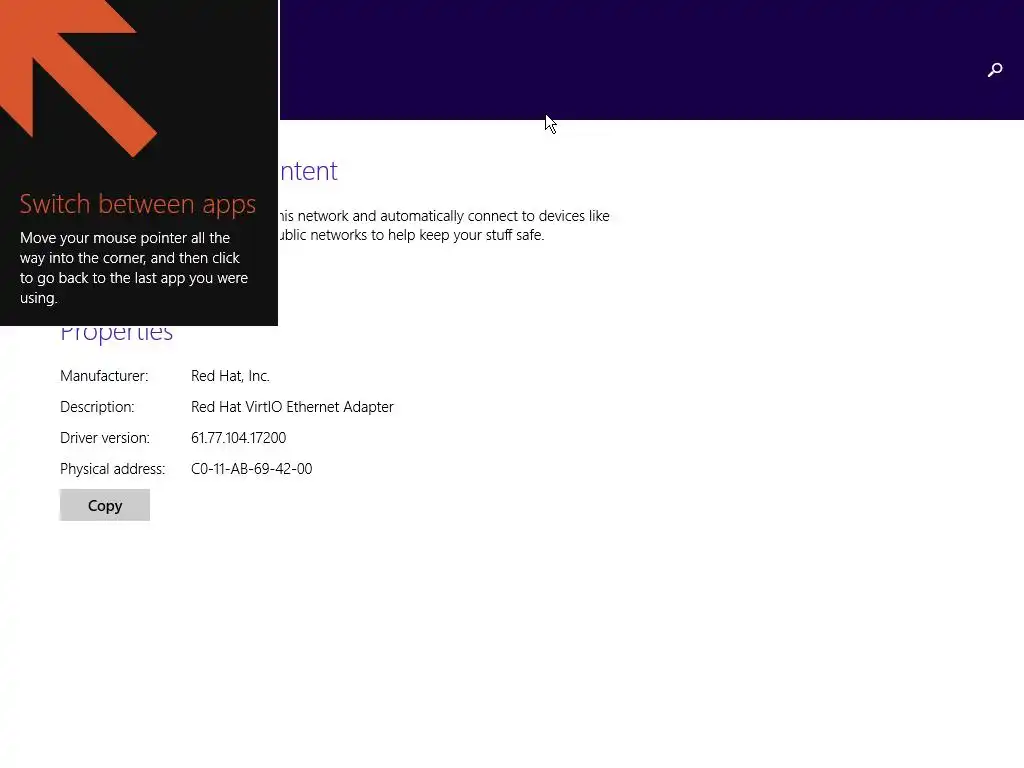Copy the network properties

click(104, 505)
